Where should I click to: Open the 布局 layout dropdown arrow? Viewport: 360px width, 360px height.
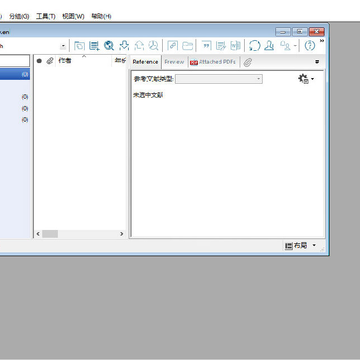point(314,246)
